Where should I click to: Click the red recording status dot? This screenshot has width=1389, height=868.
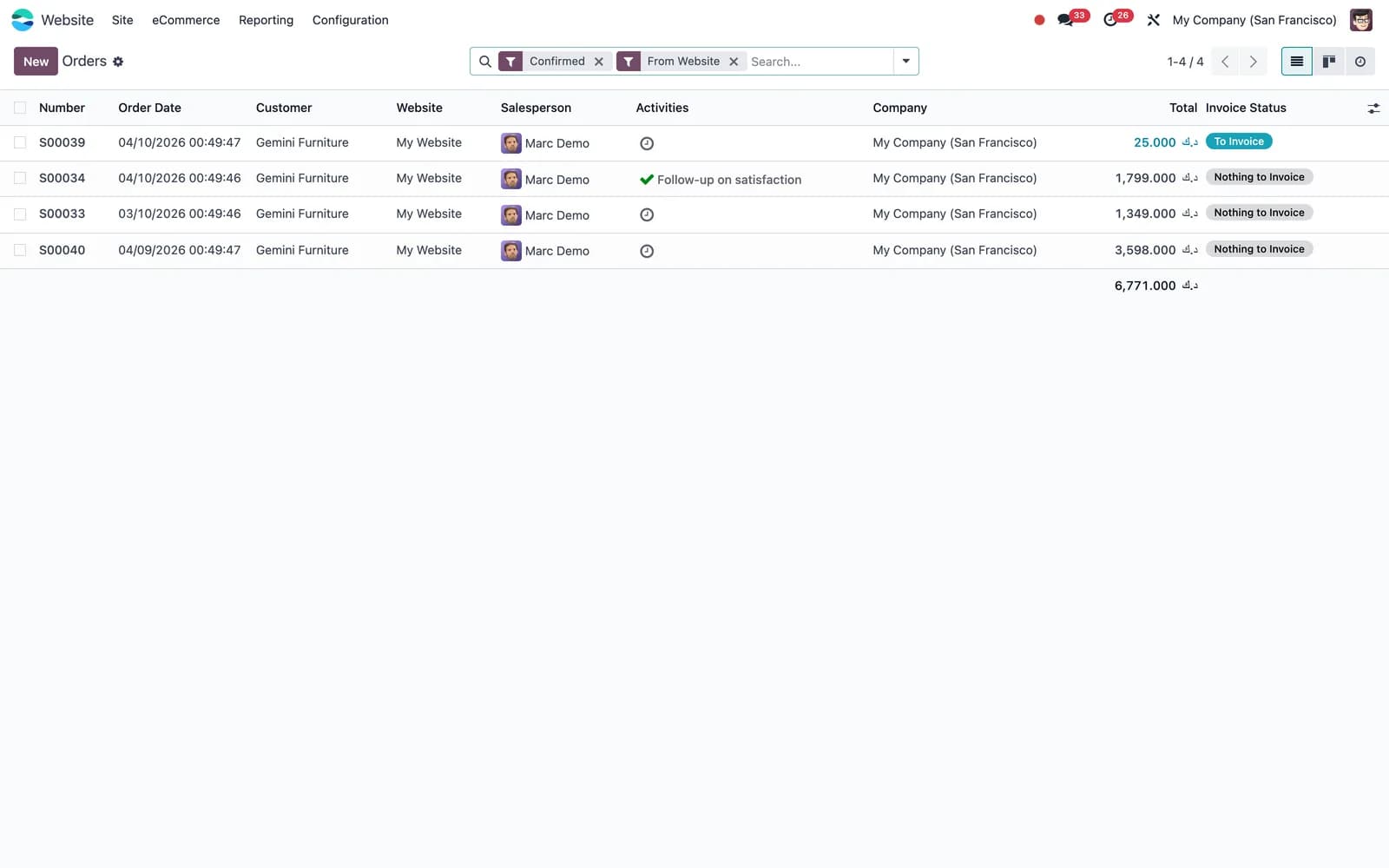click(x=1039, y=20)
